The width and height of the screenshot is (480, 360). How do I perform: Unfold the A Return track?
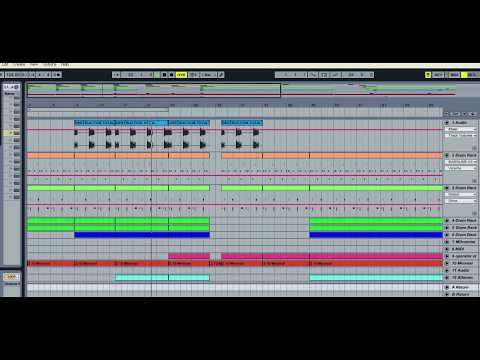[447, 287]
